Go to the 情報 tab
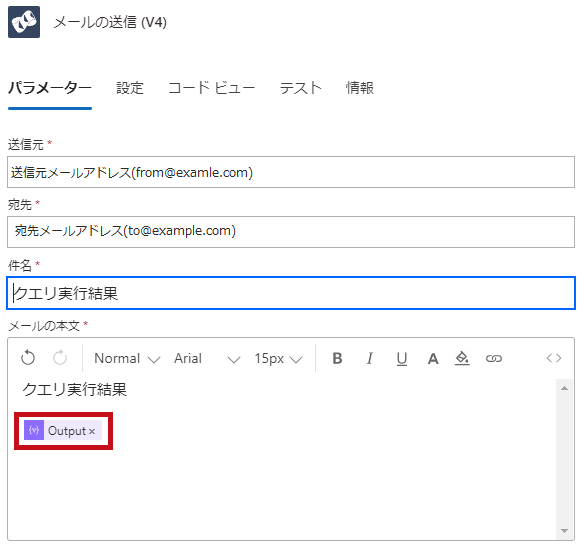 tap(359, 88)
